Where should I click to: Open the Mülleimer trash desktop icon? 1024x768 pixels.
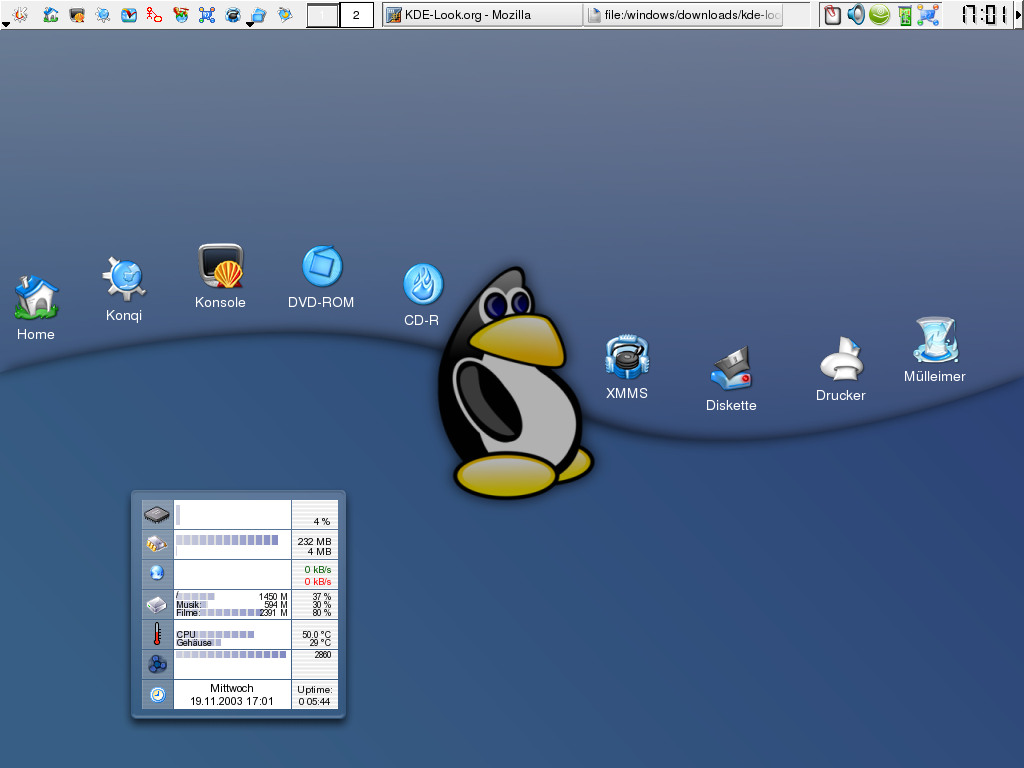pyautogui.click(x=935, y=350)
